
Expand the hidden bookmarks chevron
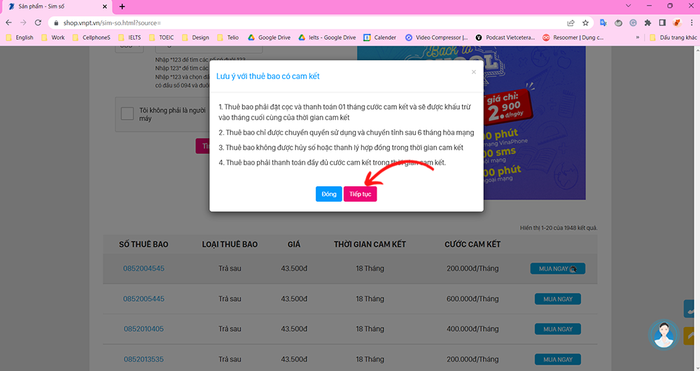coord(638,38)
